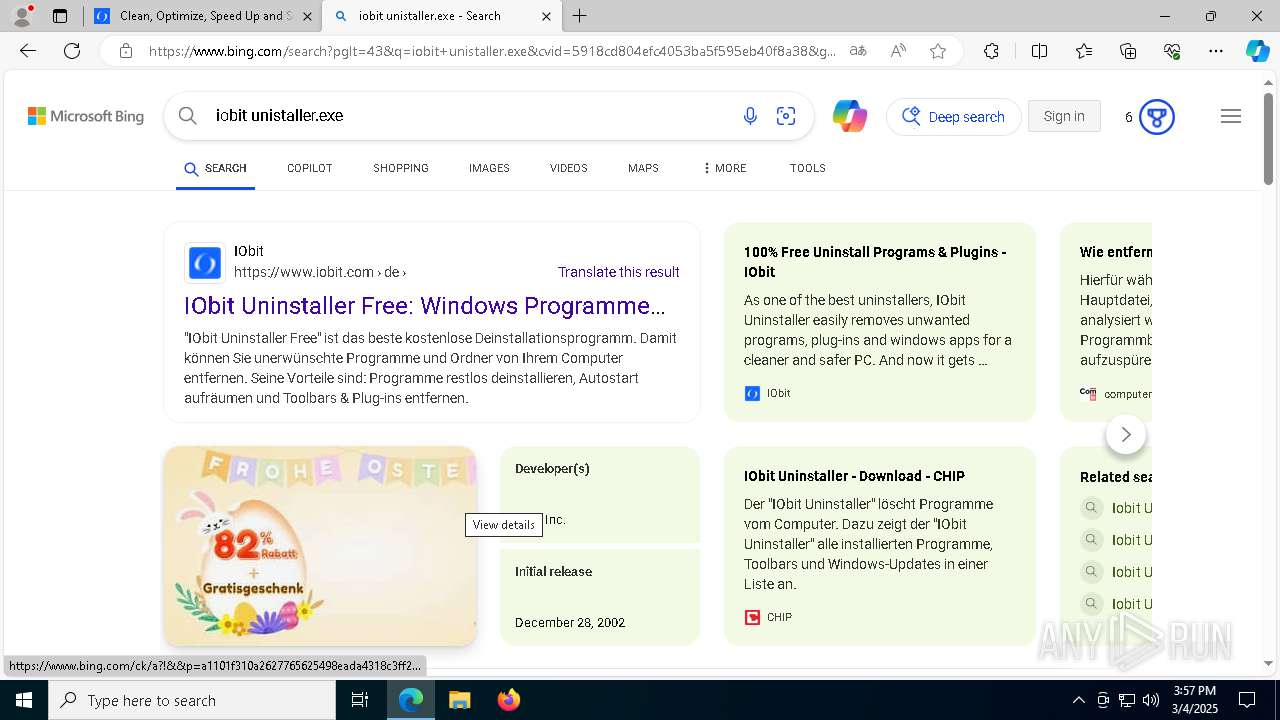Click the Bing search magnifier icon
This screenshot has width=1280, height=720.
(187, 116)
